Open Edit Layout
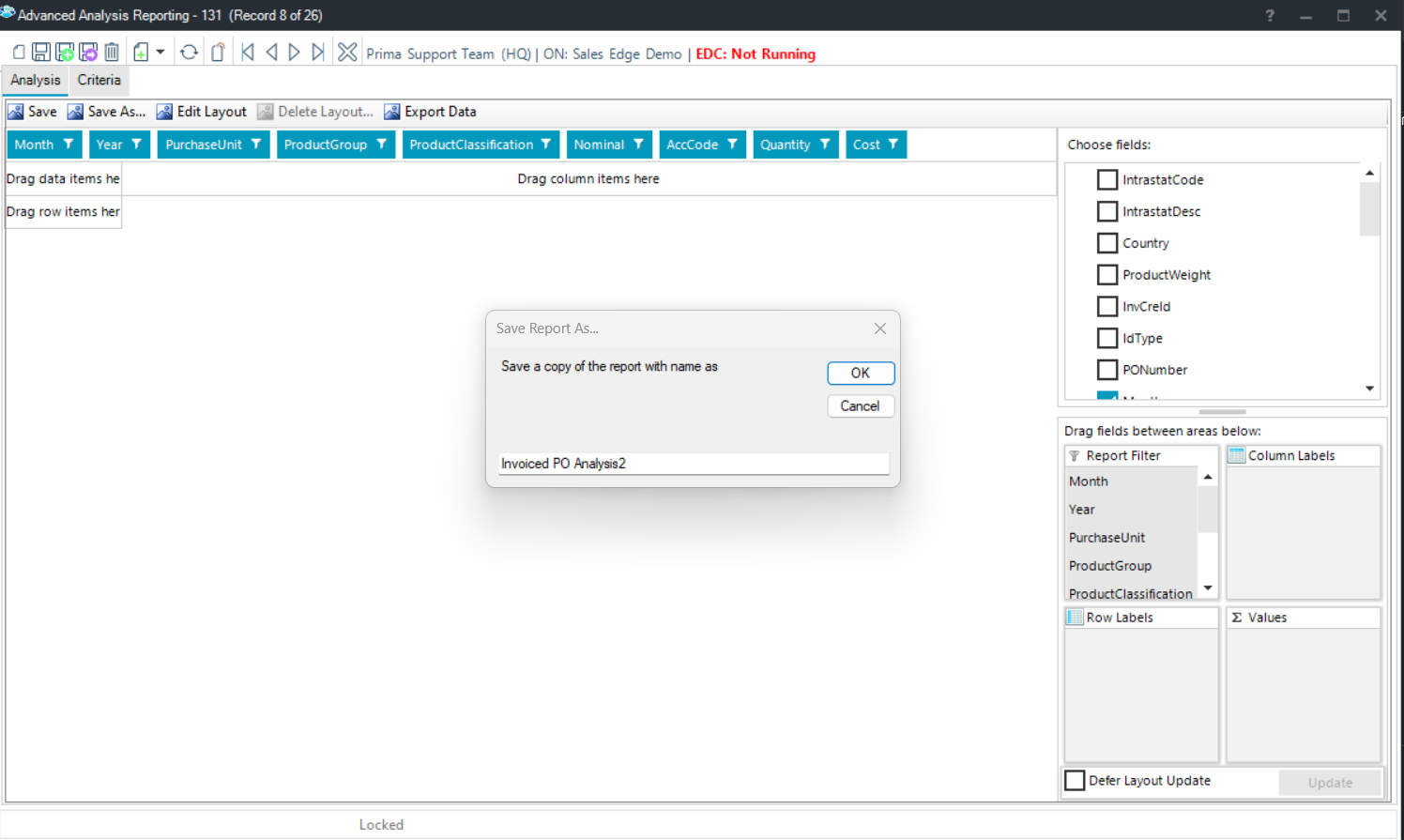Viewport: 1404px width, 840px height. (202, 112)
